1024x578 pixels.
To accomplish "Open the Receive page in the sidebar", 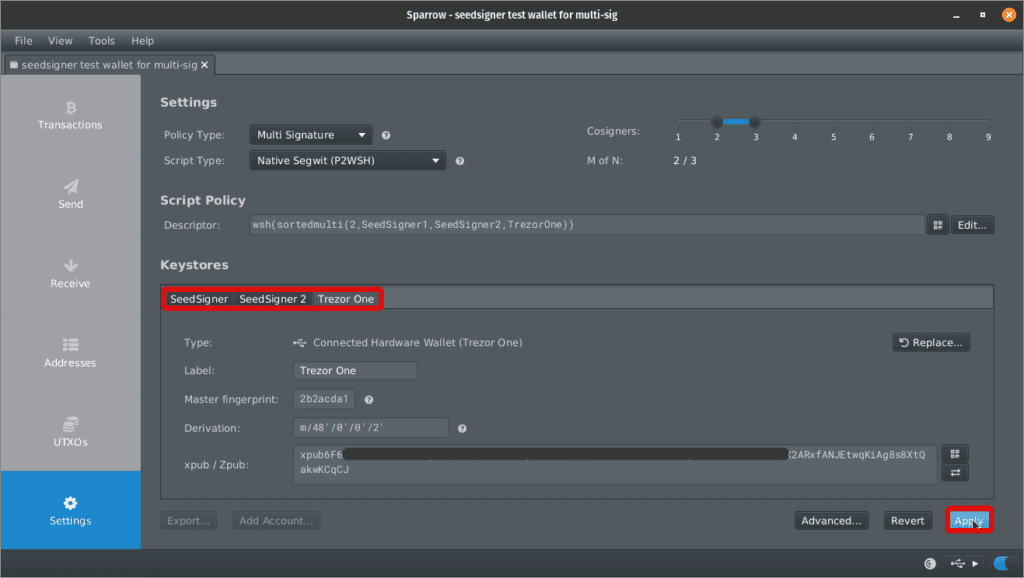I will point(71,274).
